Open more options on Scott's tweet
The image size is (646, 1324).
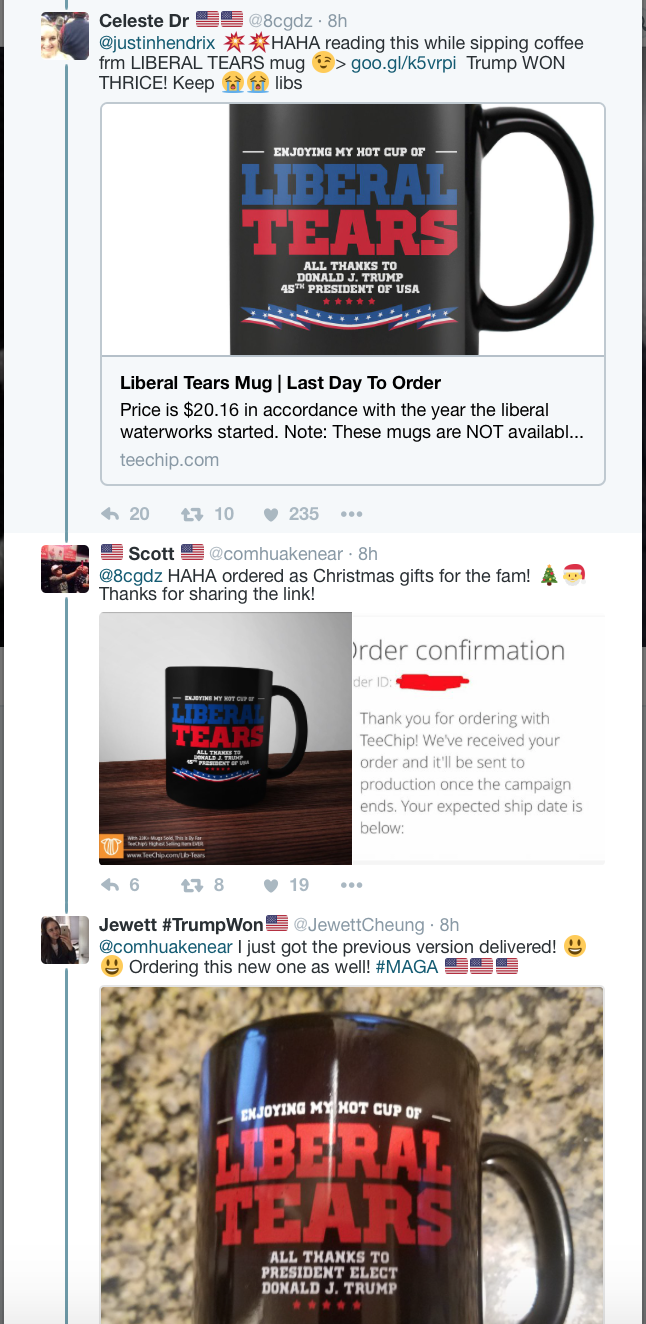coord(351,885)
